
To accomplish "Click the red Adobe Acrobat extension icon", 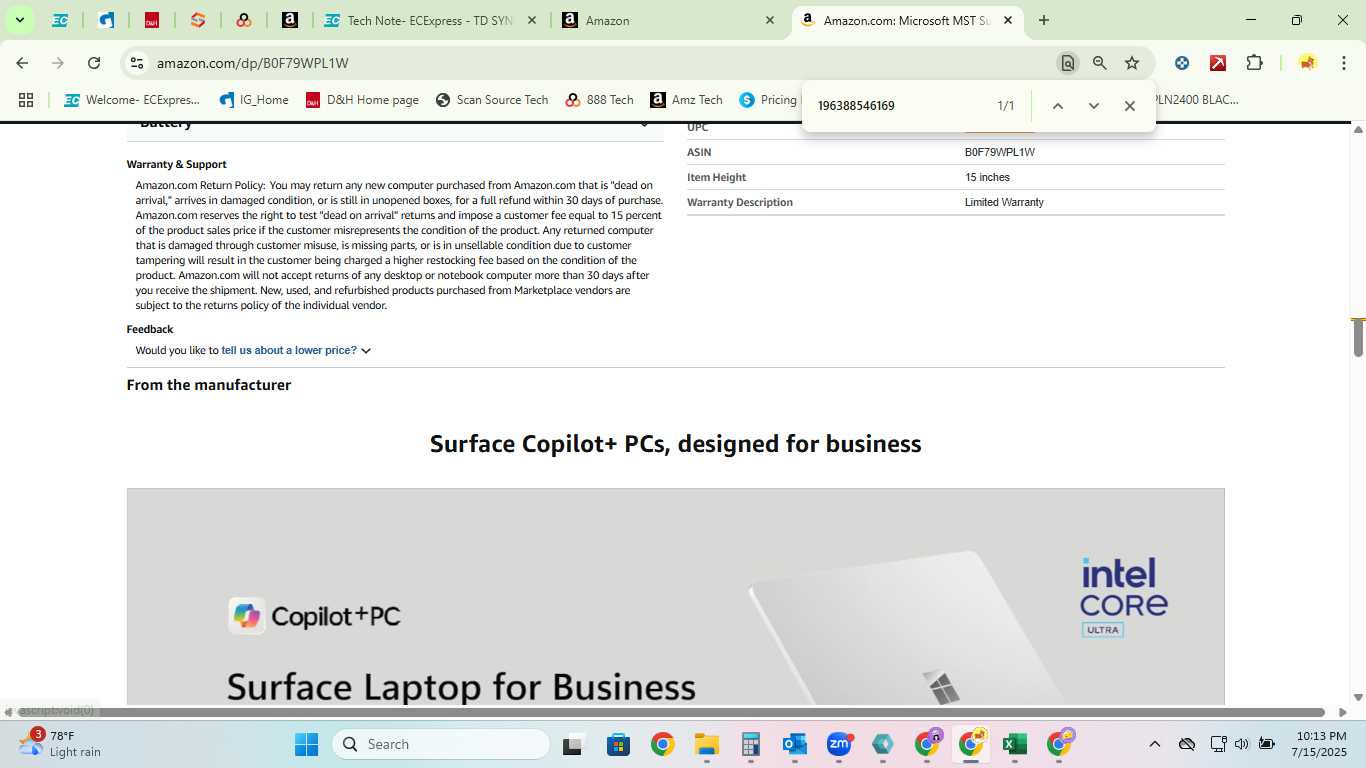I will (1218, 63).
